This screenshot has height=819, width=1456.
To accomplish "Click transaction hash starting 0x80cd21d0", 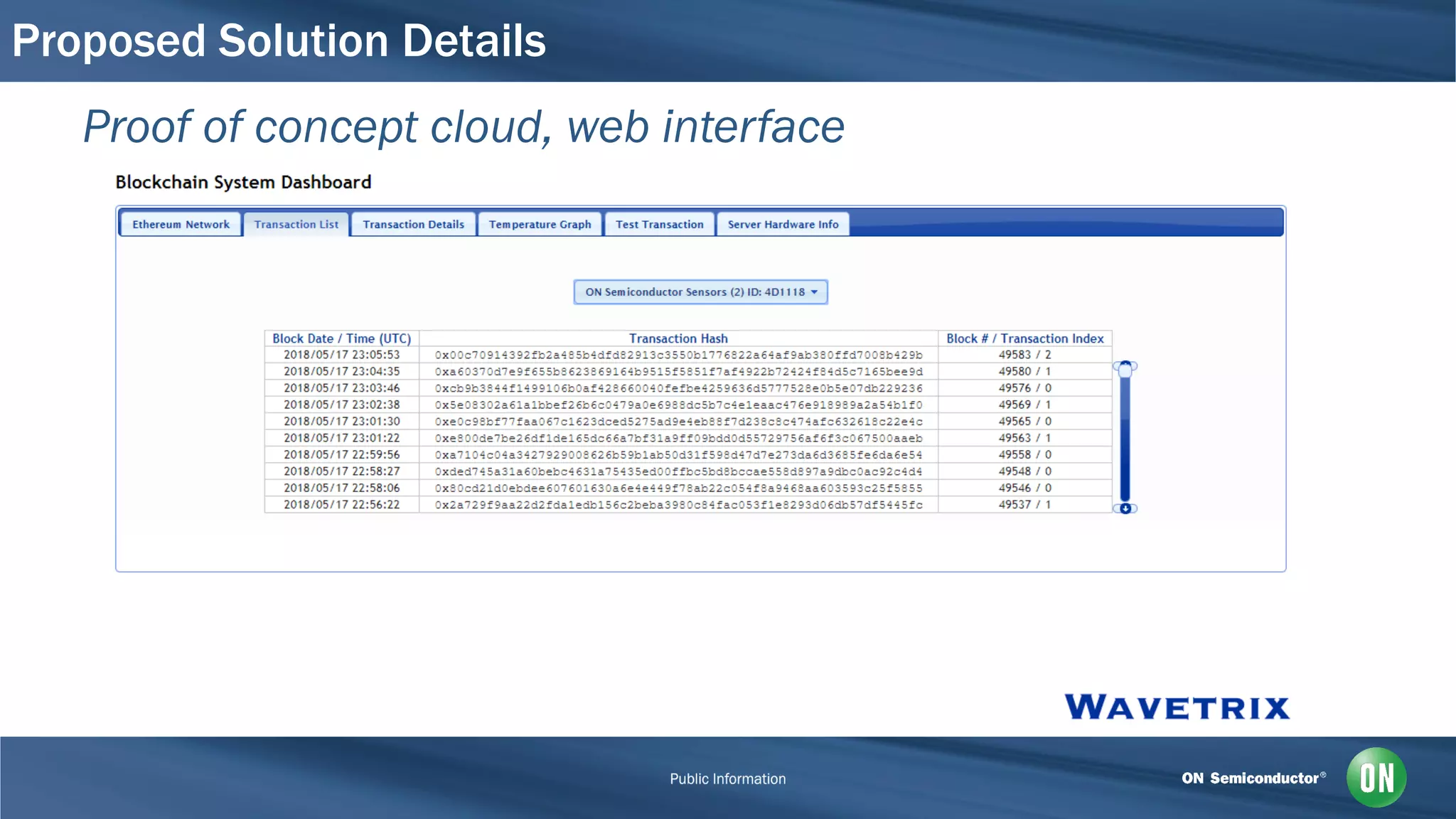I will (678, 488).
